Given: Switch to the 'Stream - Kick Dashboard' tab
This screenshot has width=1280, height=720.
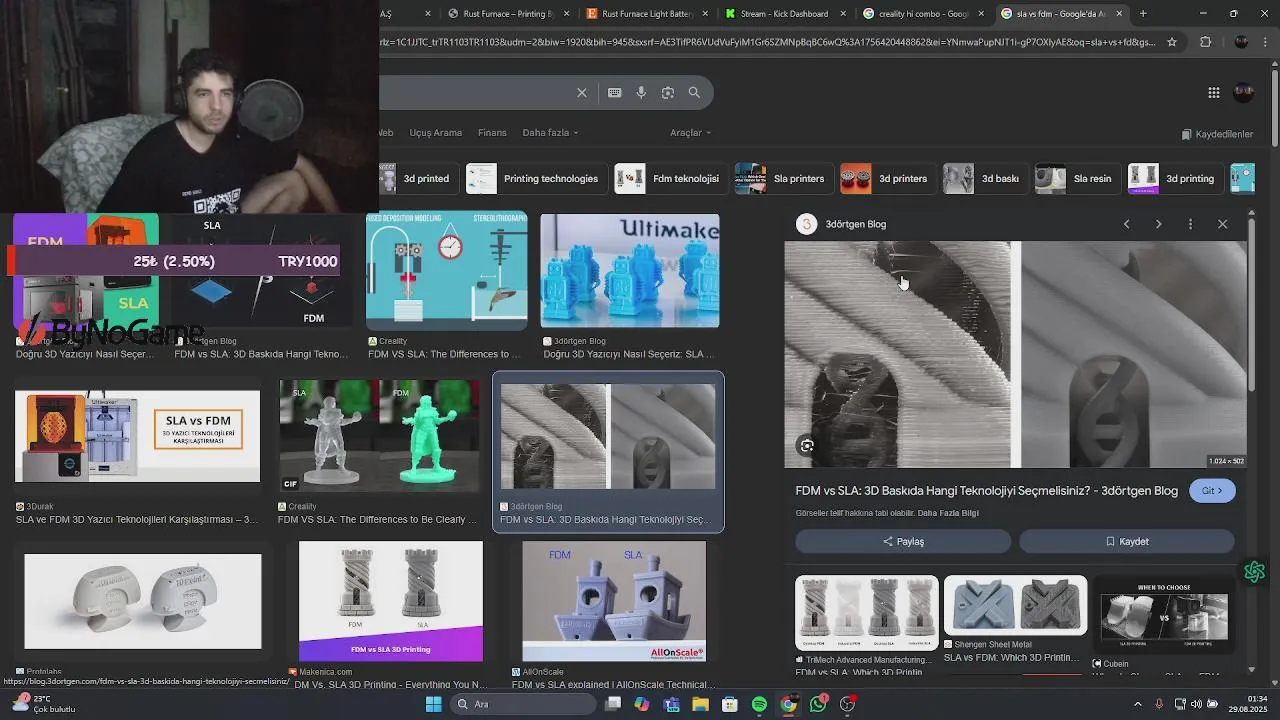Looking at the screenshot, I should pos(787,14).
